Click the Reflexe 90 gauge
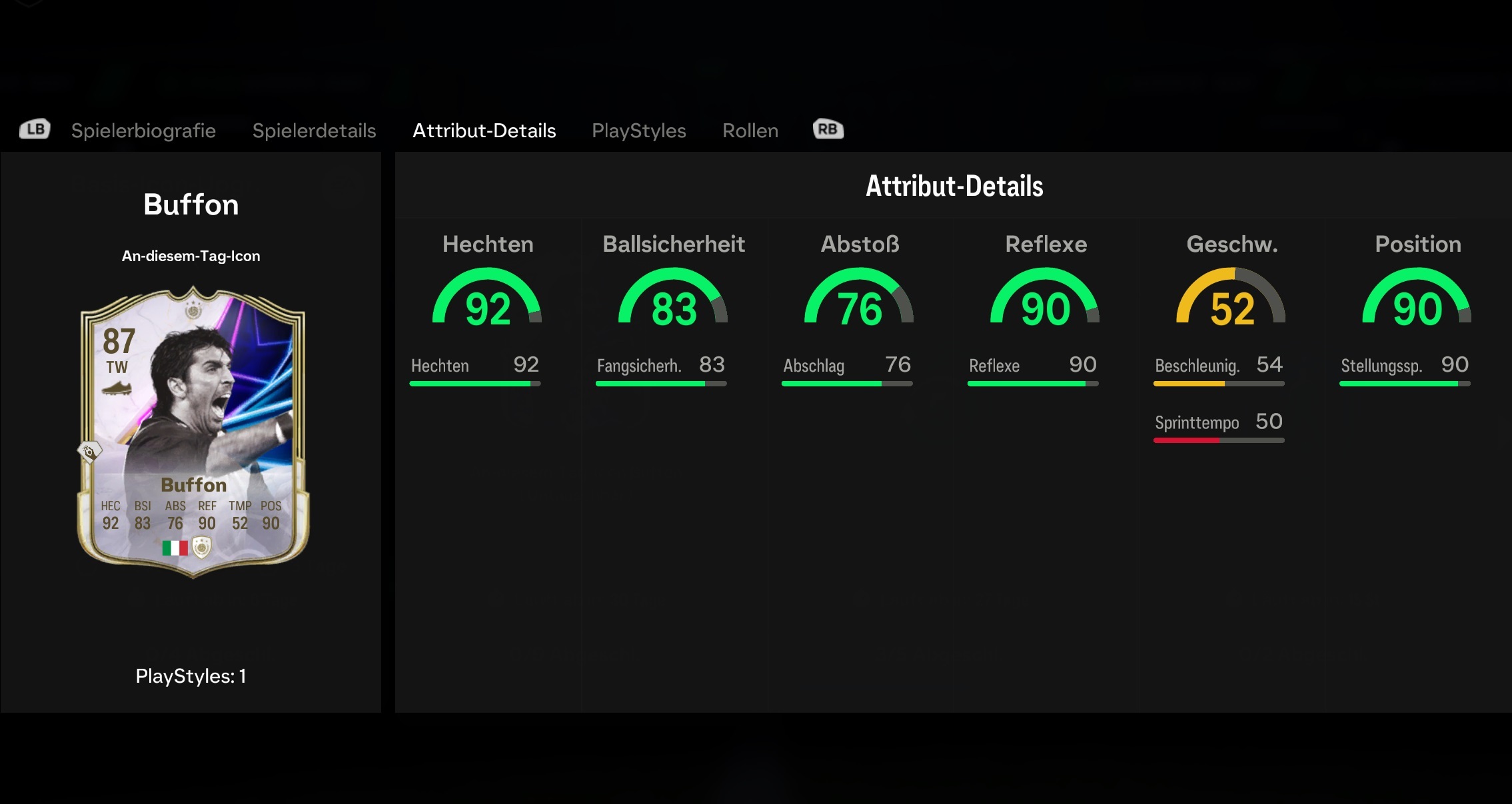The height and width of the screenshot is (804, 1512). click(1046, 296)
